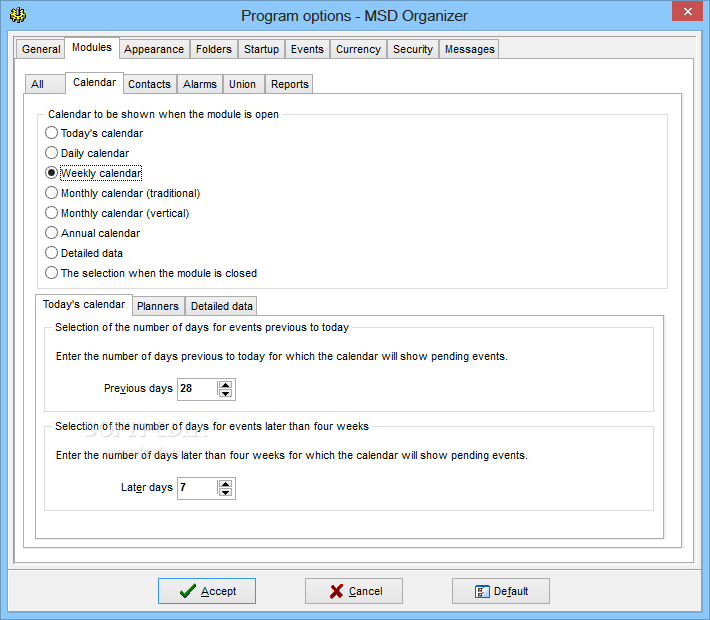Screen dimensions: 710x620
Task: Open the Currency tab
Action: coord(358,49)
